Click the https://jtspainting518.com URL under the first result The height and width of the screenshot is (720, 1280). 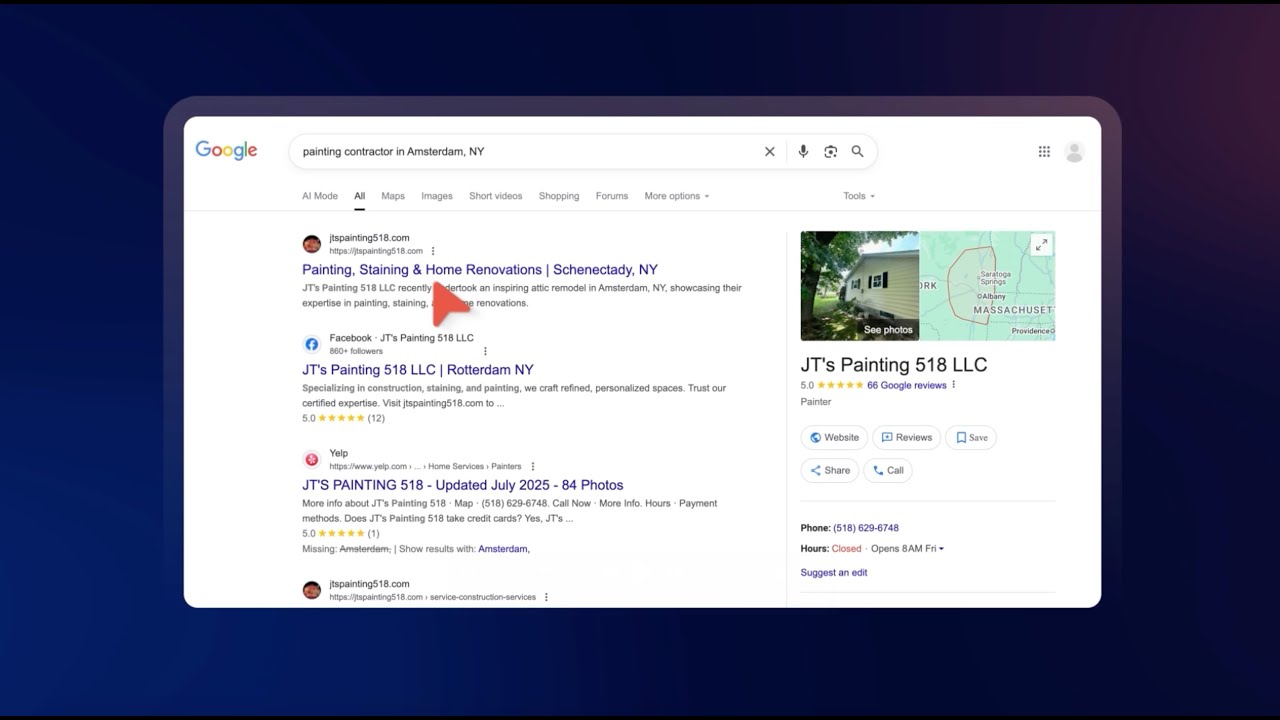click(x=376, y=251)
